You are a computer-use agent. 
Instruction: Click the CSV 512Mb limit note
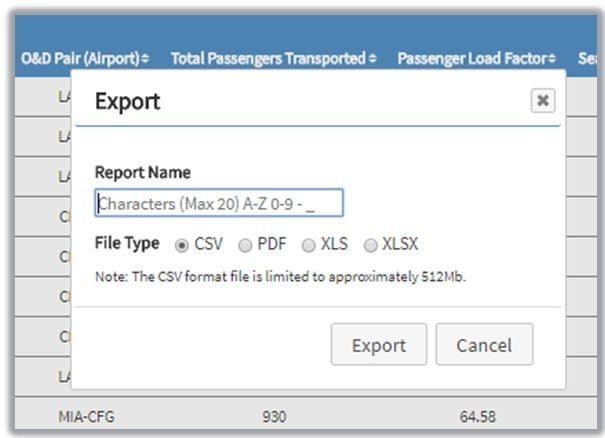coord(280,276)
